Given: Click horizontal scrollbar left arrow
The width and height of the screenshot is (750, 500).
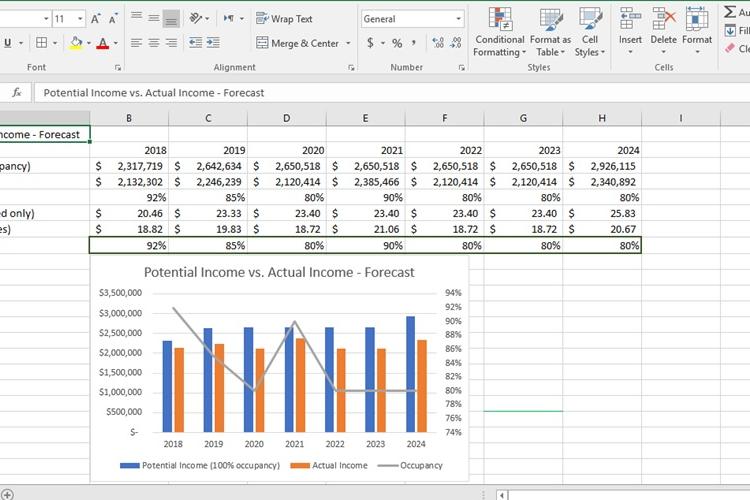Looking at the screenshot, I should (501, 495).
